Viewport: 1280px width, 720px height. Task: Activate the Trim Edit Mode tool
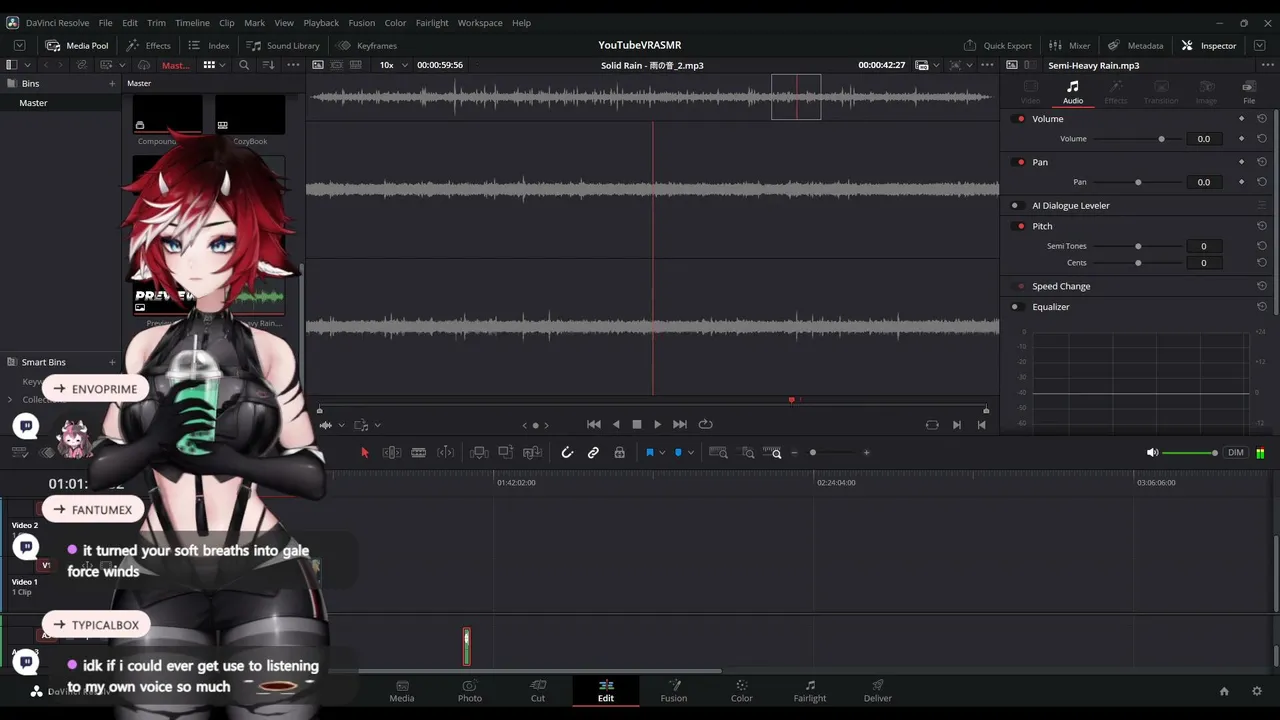(x=392, y=453)
